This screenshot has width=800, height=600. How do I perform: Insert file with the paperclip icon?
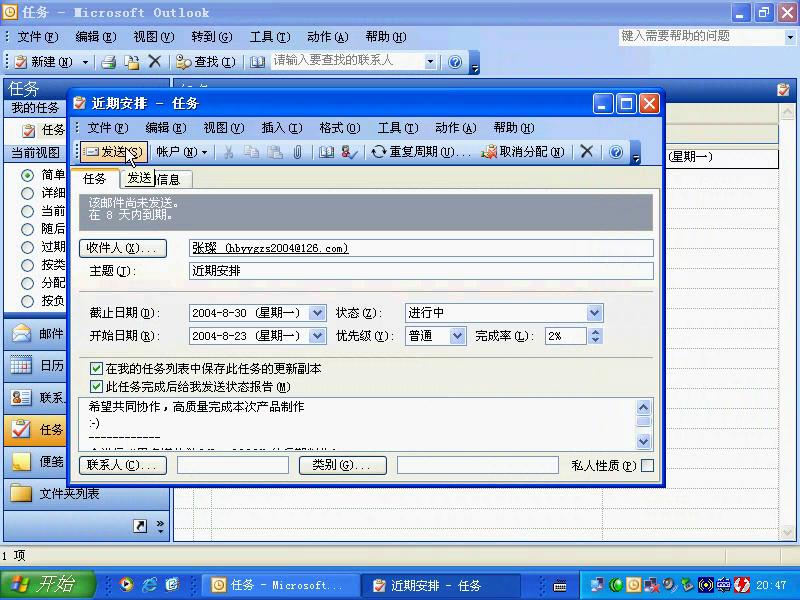297,152
